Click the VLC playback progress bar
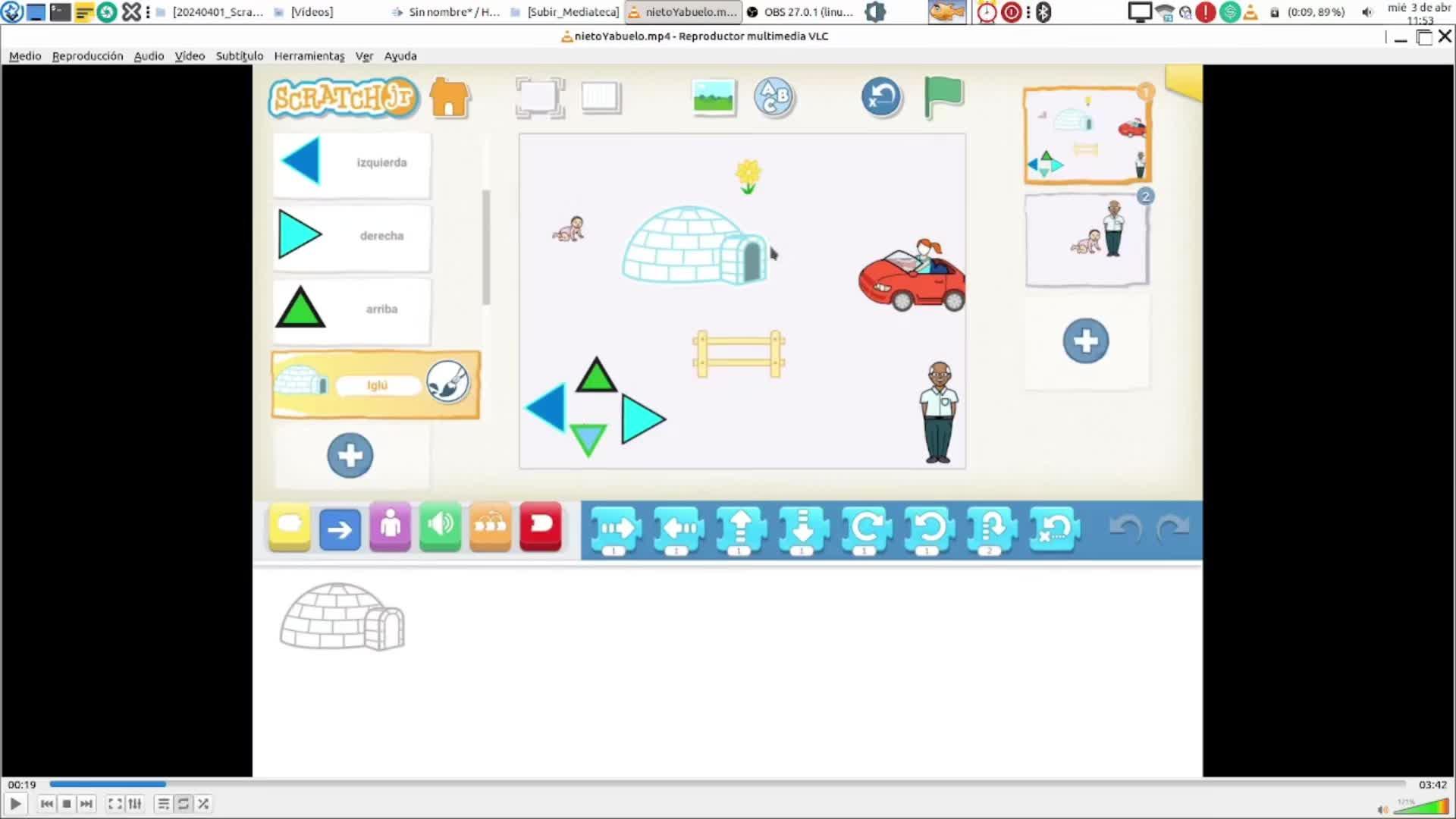Viewport: 1456px width, 819px height. click(x=728, y=784)
